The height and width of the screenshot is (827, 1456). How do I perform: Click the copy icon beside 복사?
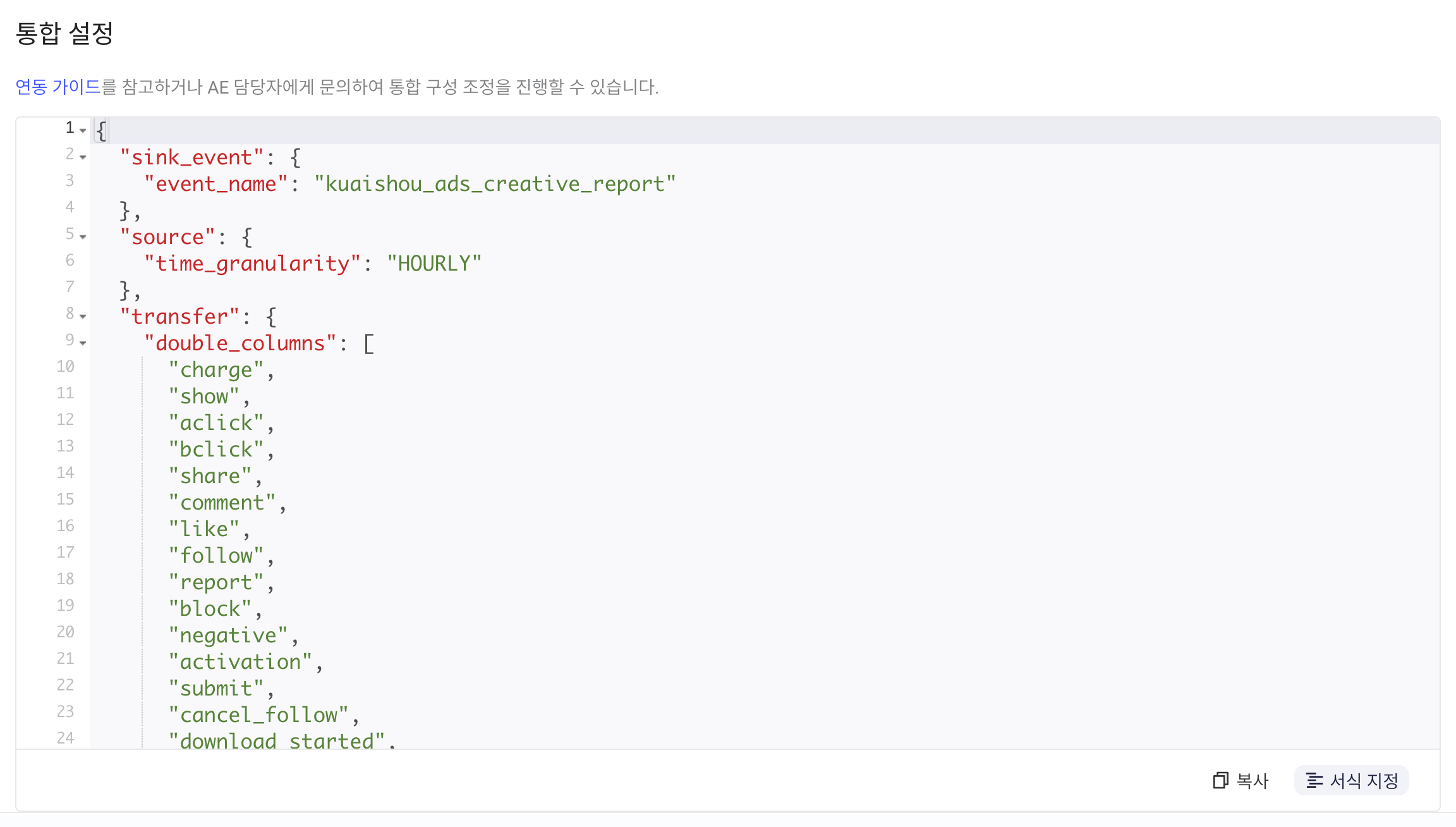(x=1220, y=781)
